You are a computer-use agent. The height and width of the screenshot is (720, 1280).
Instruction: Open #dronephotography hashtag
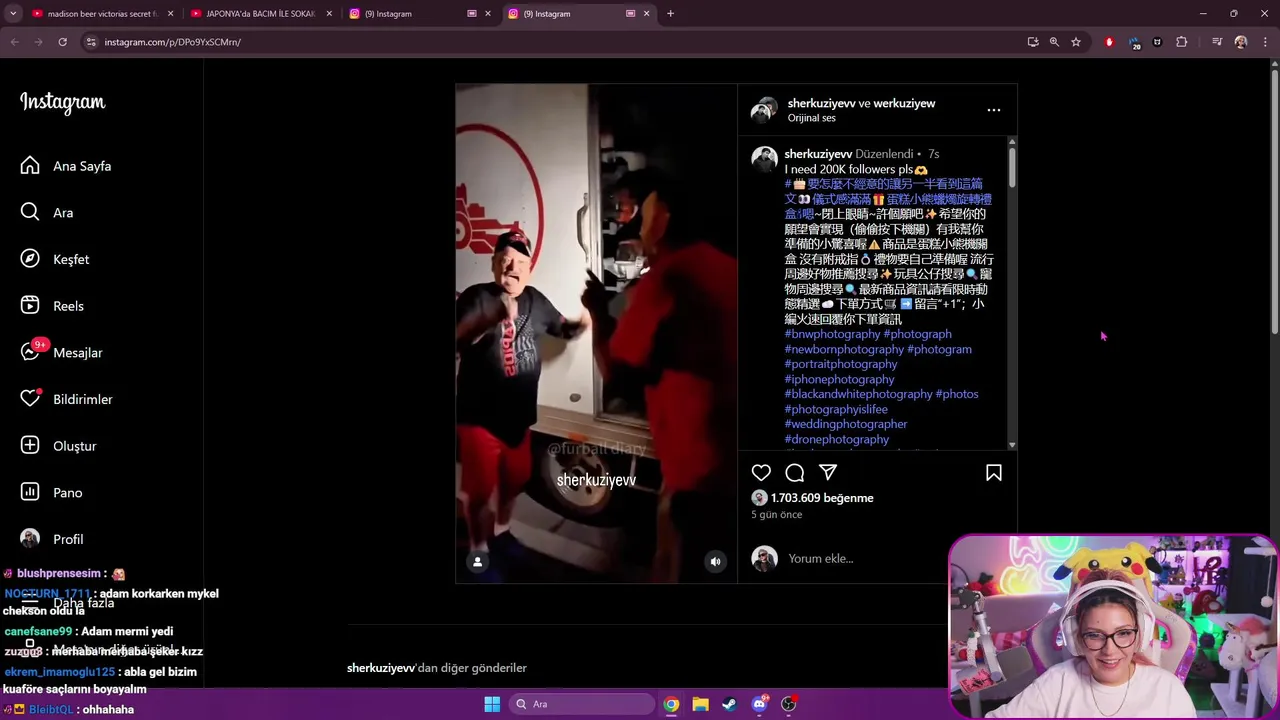pos(837,439)
